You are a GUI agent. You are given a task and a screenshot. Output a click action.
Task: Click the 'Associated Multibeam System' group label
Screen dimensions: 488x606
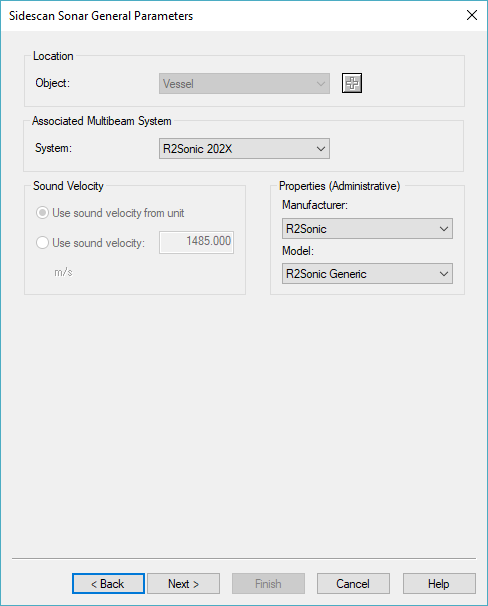102,121
